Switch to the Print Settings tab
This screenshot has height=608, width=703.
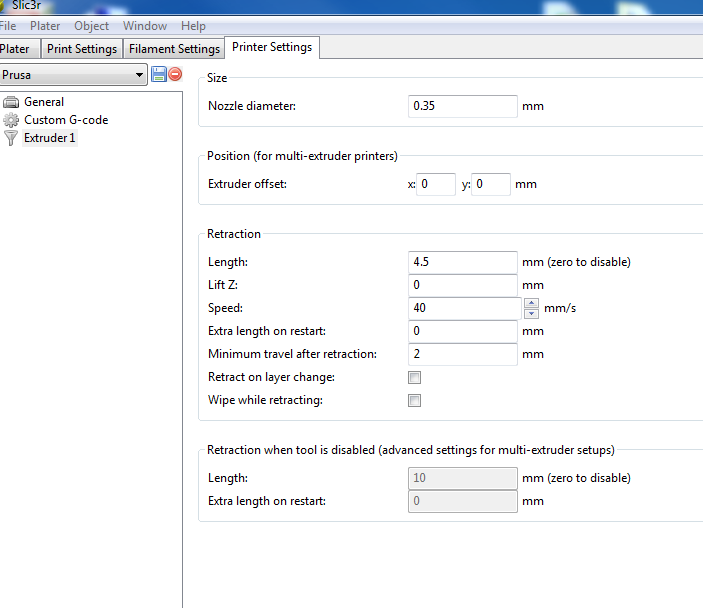[x=82, y=49]
